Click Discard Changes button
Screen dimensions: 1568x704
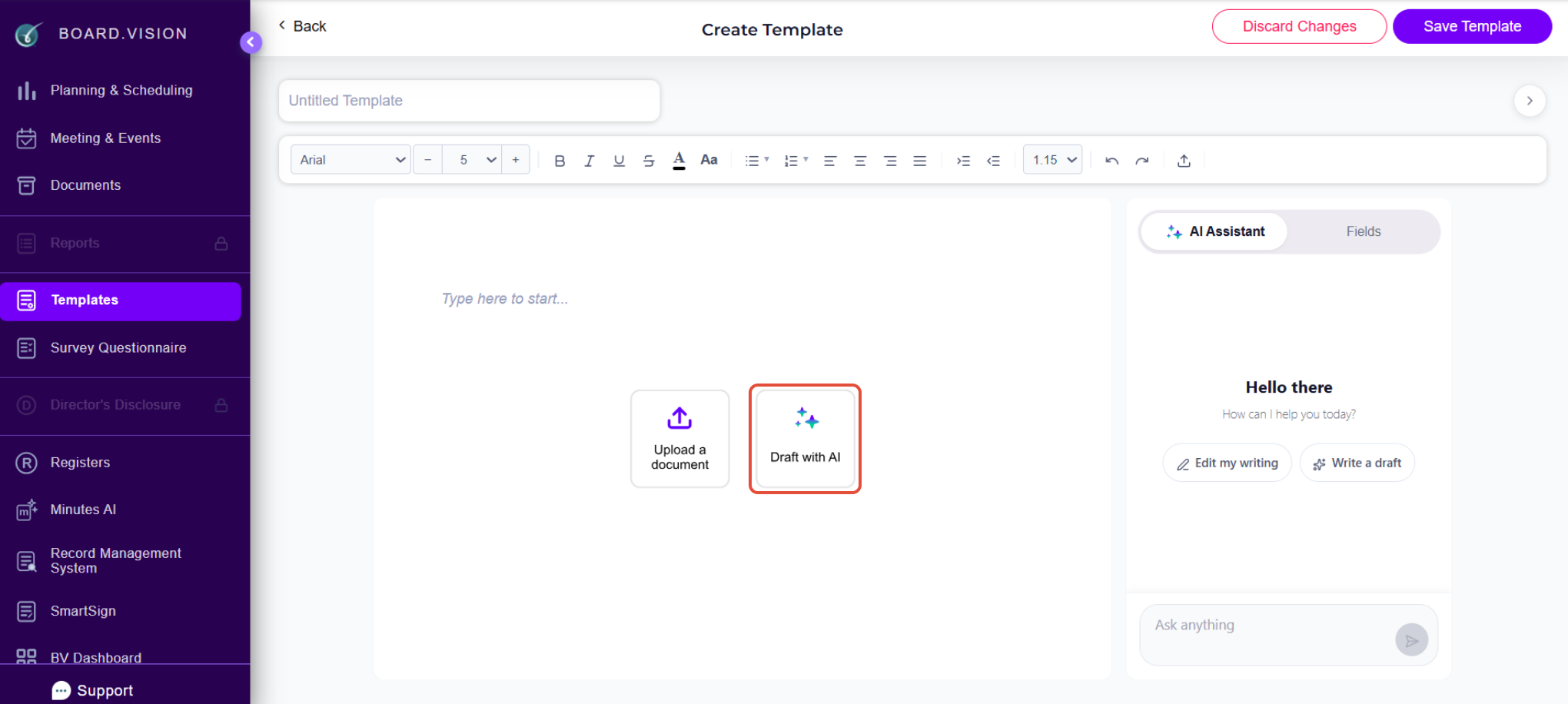[x=1299, y=26]
